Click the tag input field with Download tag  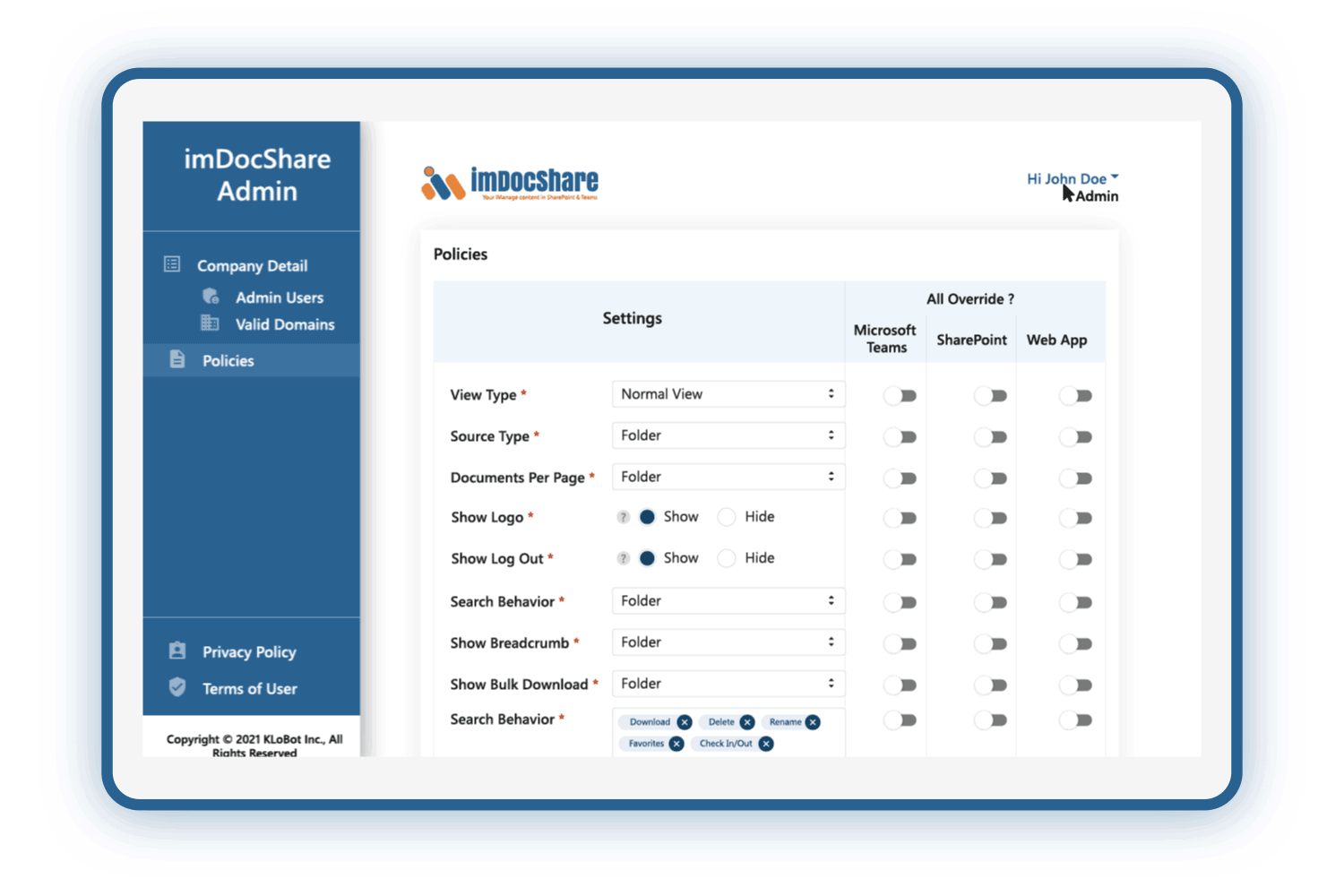pyautogui.click(x=728, y=733)
